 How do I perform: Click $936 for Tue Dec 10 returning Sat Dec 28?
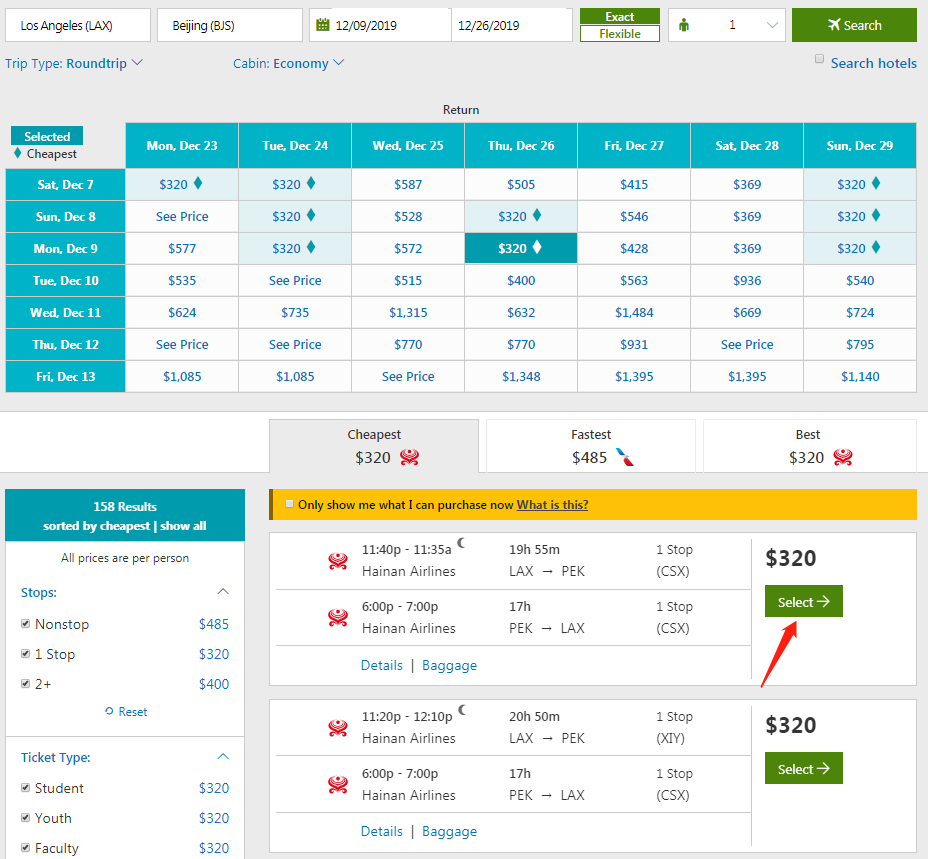coord(747,280)
